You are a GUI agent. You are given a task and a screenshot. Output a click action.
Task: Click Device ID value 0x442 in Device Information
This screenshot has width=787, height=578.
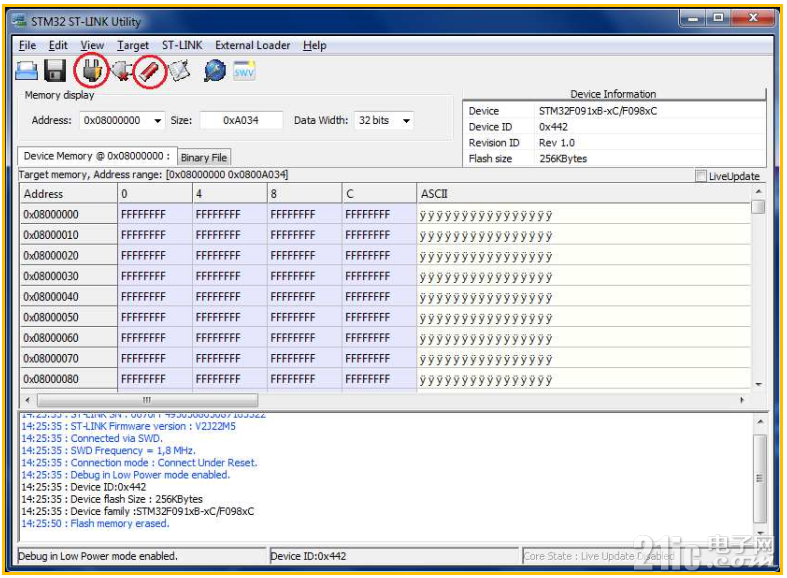(x=553, y=127)
